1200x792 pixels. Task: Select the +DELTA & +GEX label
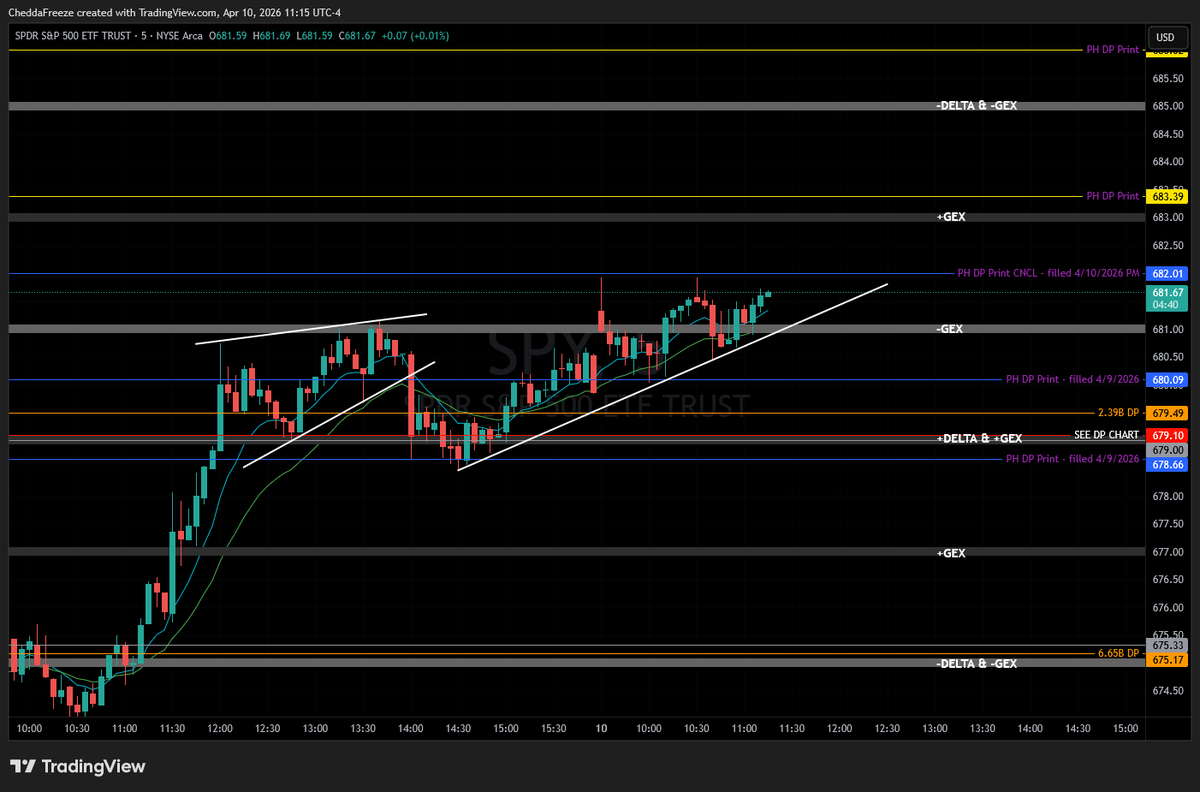(979, 439)
